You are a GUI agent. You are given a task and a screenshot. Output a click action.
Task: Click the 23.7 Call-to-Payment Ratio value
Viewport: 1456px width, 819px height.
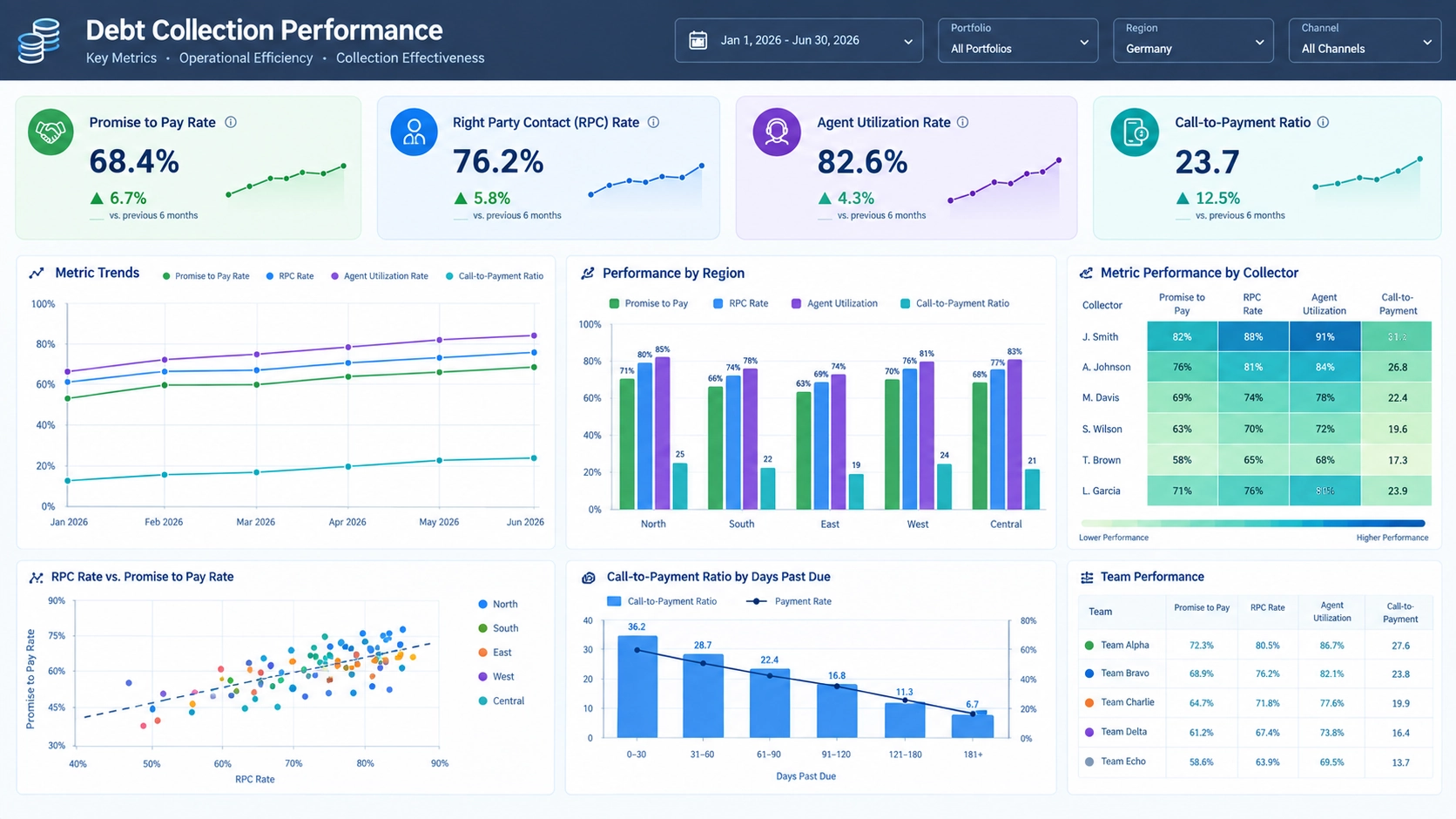(x=1207, y=162)
